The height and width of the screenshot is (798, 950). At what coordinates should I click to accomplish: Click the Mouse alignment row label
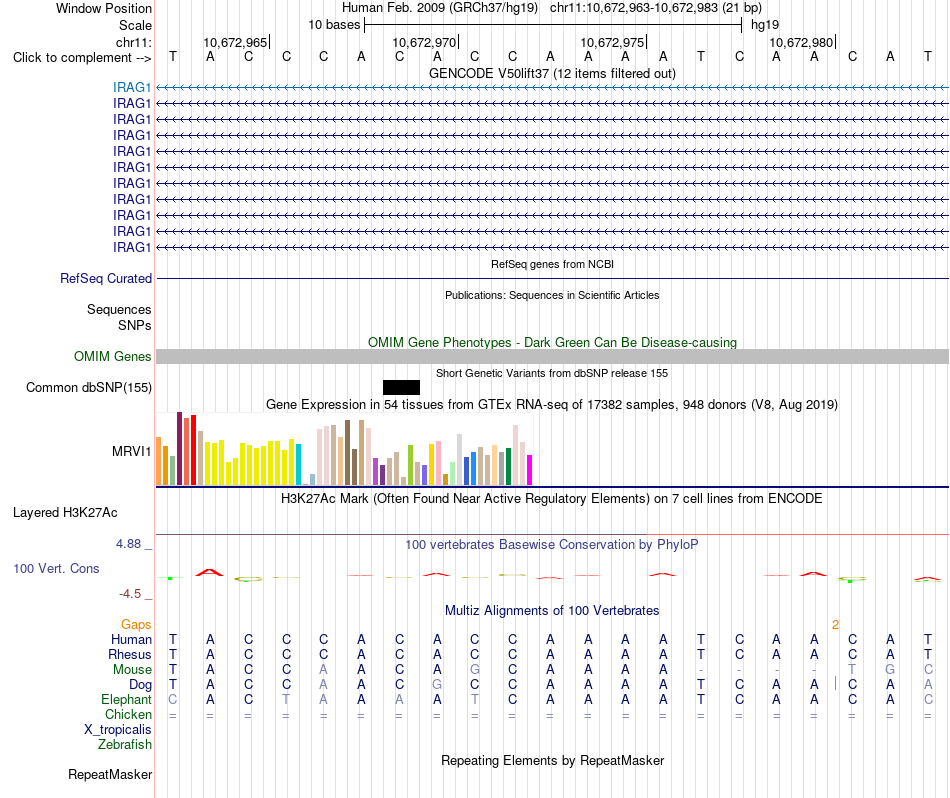click(x=132, y=670)
